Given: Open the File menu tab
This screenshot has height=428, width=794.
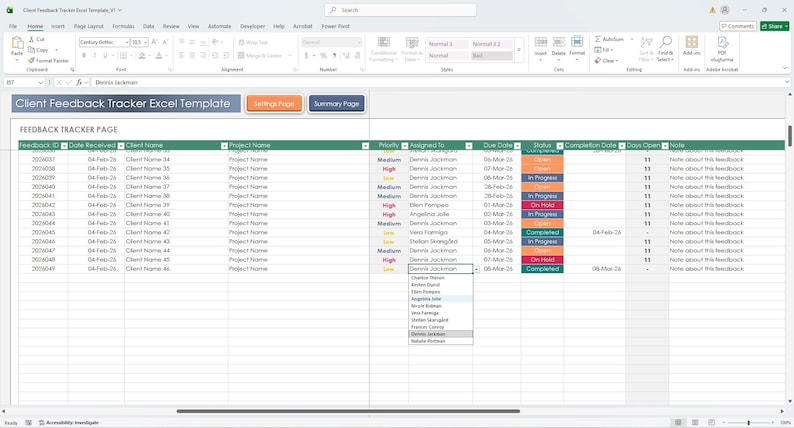Looking at the screenshot, I should click(13, 26).
